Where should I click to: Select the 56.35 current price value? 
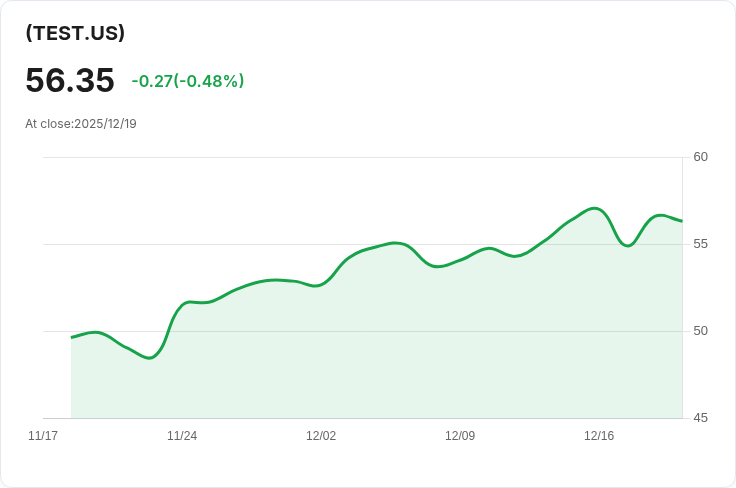pos(70,80)
